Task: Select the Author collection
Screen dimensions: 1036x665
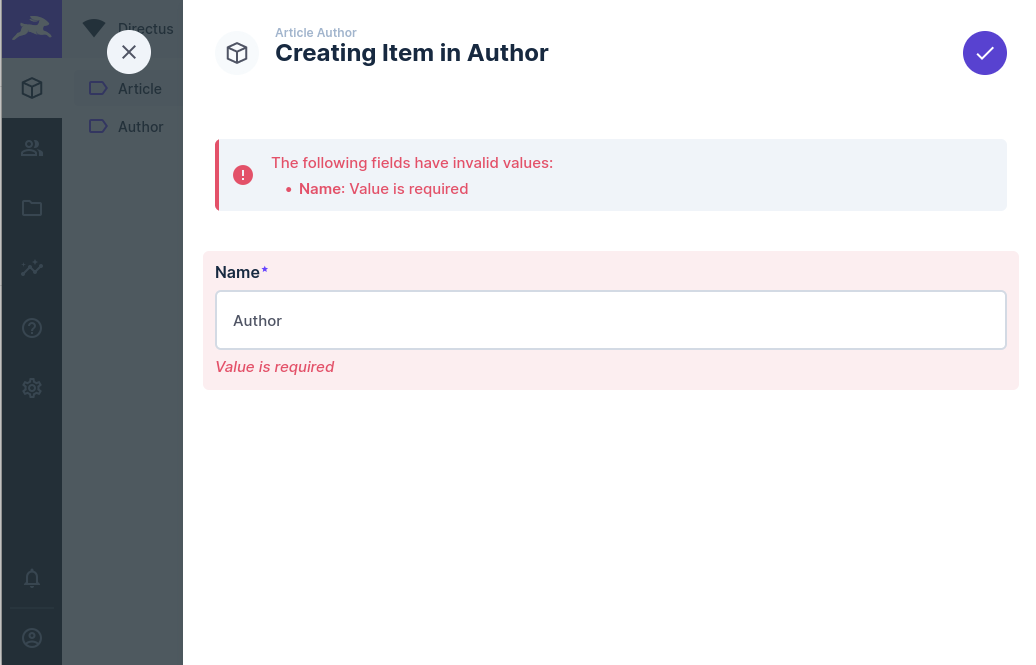Action: pyautogui.click(x=140, y=126)
